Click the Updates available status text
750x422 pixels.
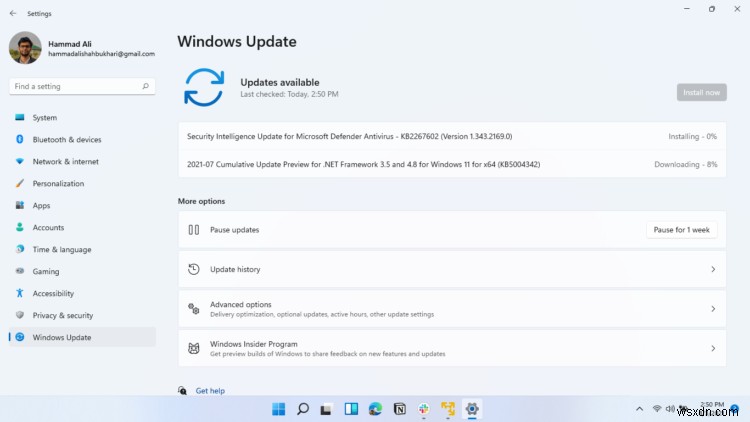coord(280,82)
